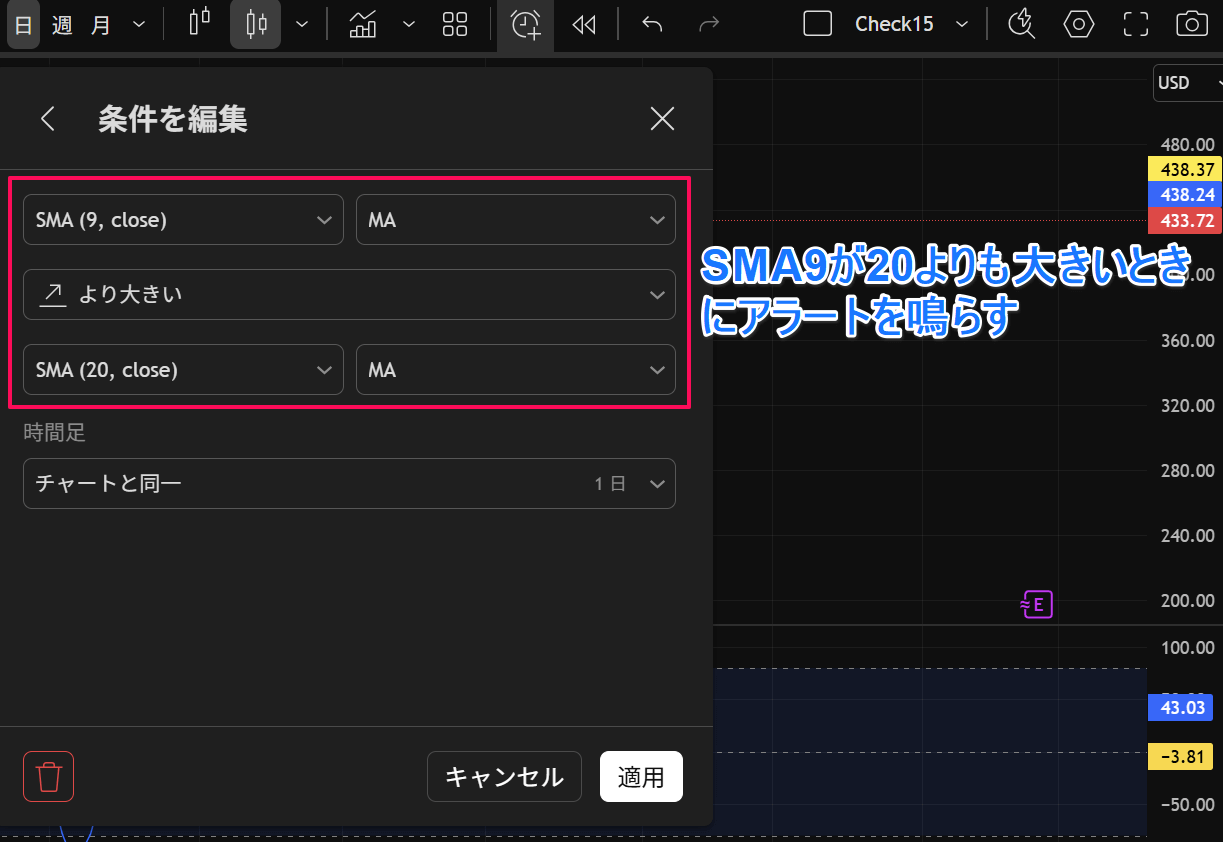Create a new alert with the clock-plus icon
Screen dimensions: 1223x842
point(524,24)
